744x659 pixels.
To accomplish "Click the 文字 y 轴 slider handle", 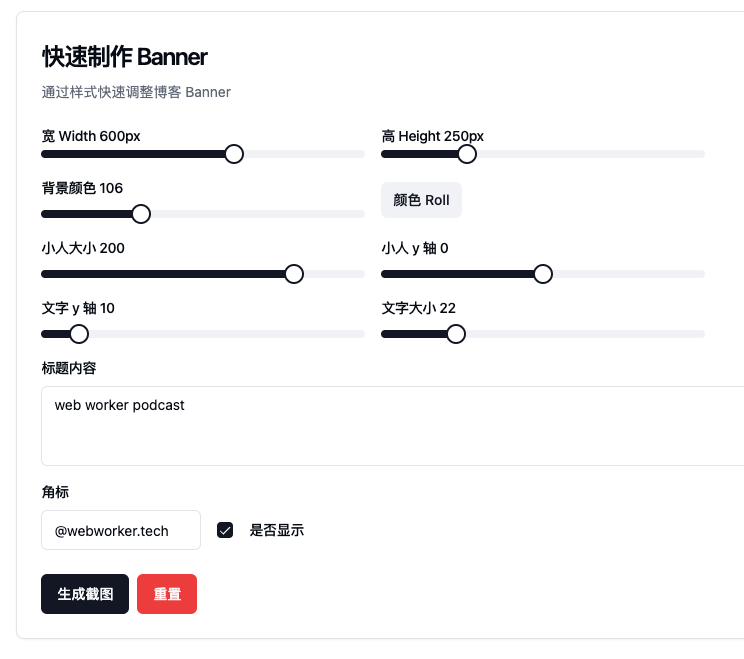I will (79, 334).
